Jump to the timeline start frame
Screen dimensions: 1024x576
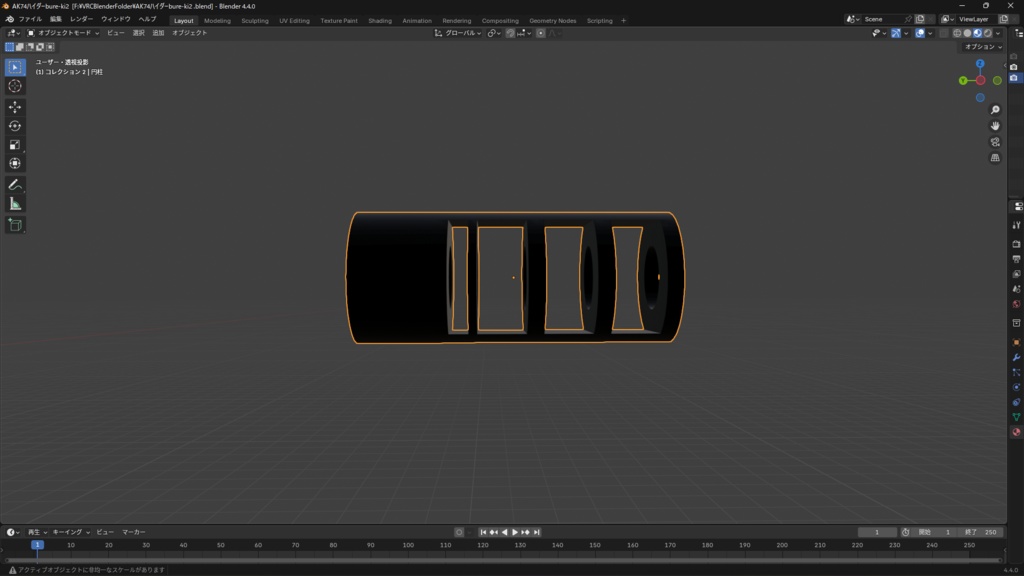coord(483,532)
